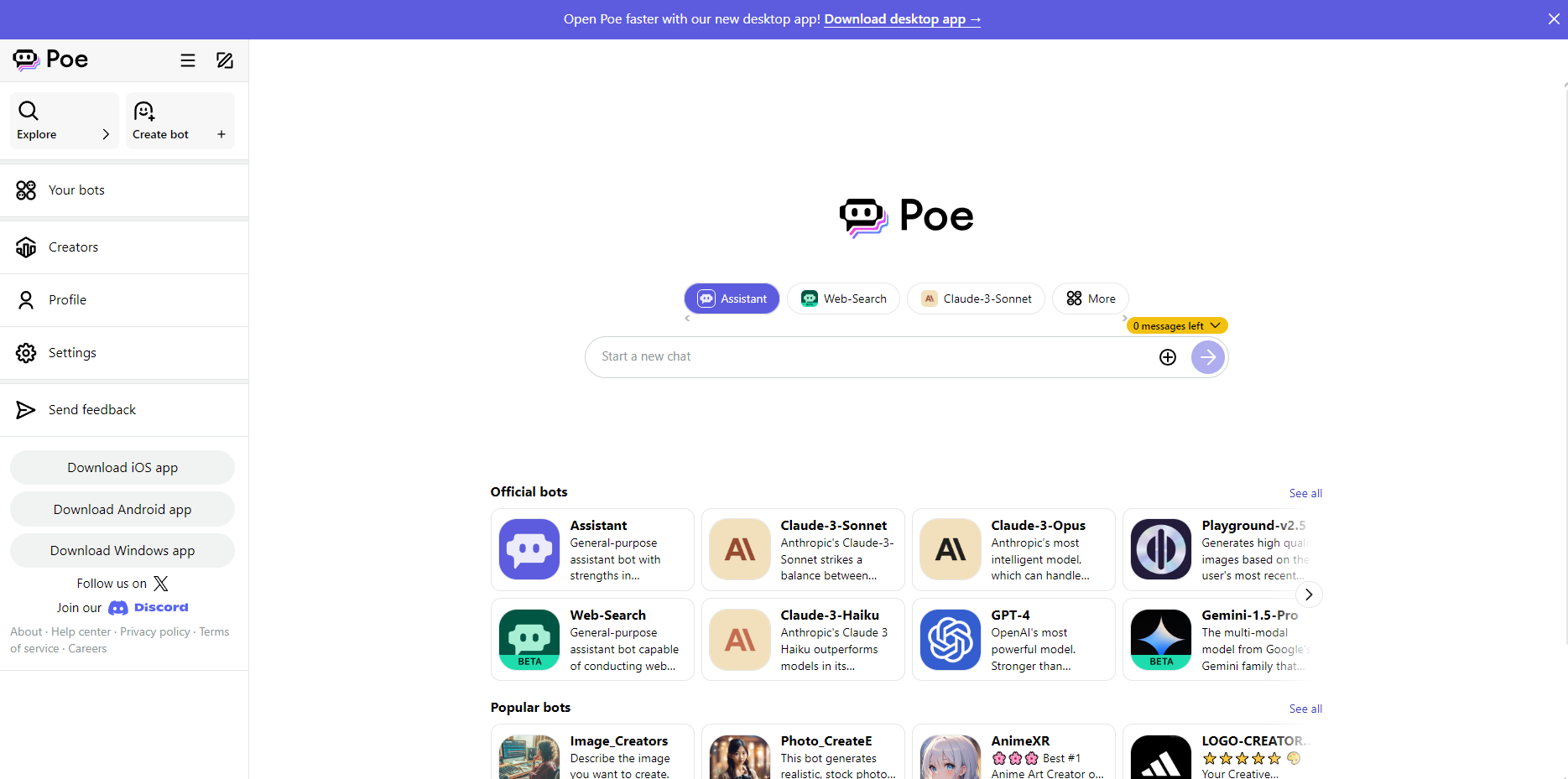Image resolution: width=1568 pixels, height=779 pixels.
Task: Click the small left arrow below the bot chips
Action: pos(687,319)
